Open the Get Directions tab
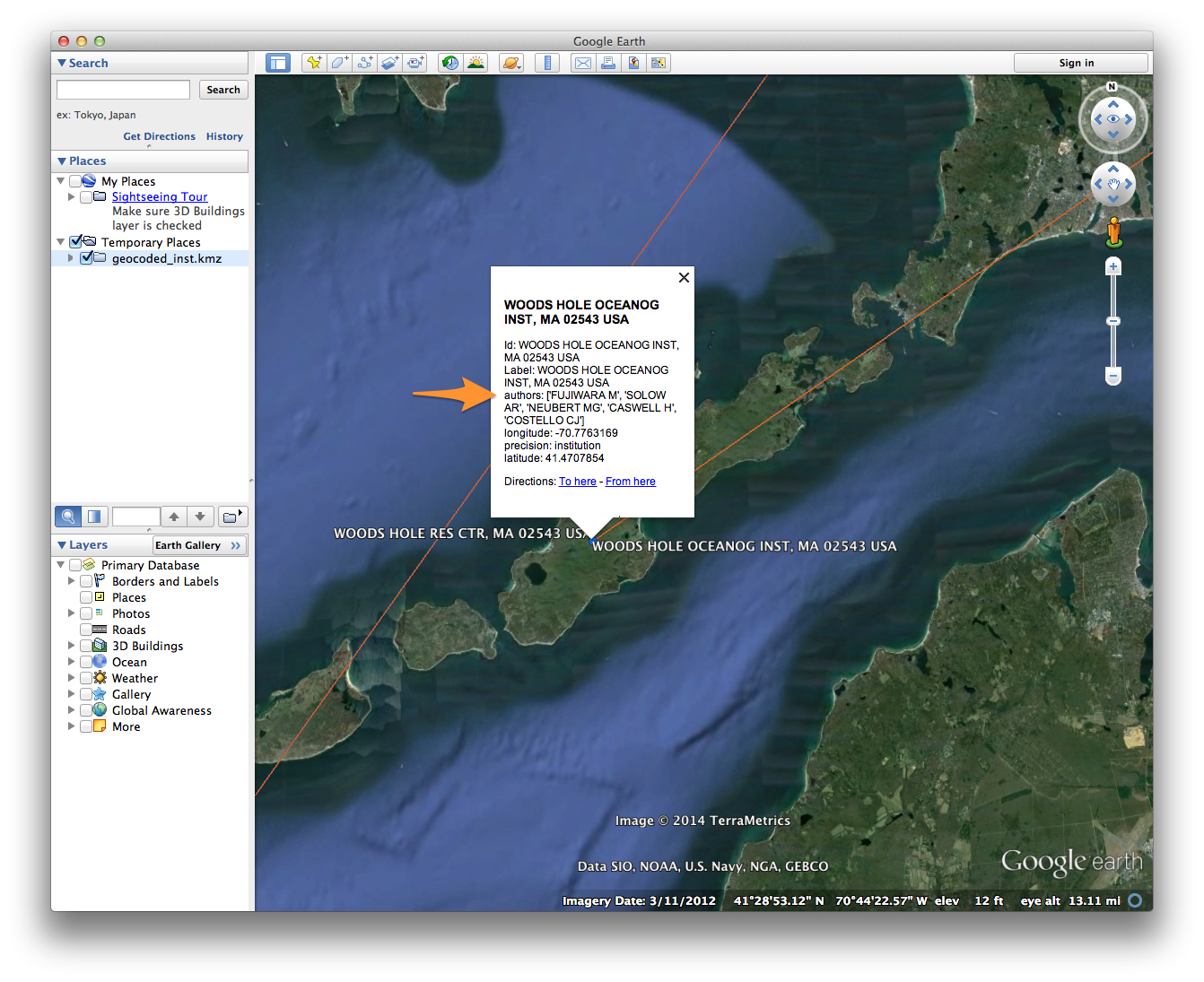Image resolution: width=1204 pixels, height=982 pixels. pos(159,136)
